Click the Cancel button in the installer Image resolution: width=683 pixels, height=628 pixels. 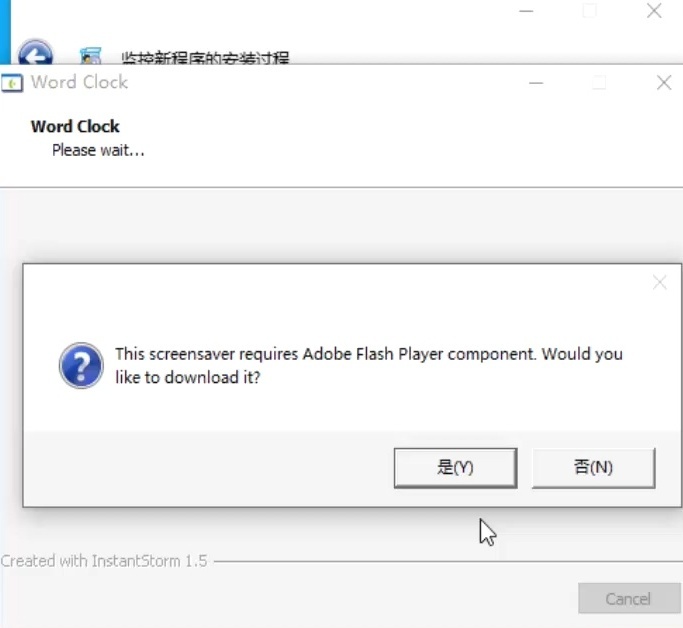pos(627,599)
